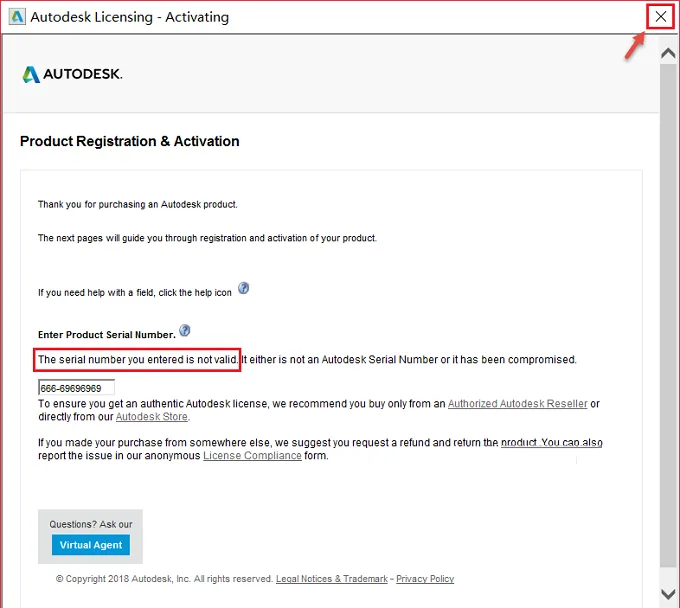Click the Autodesk title bar app icon
The width and height of the screenshot is (680, 608).
pyautogui.click(x=17, y=17)
